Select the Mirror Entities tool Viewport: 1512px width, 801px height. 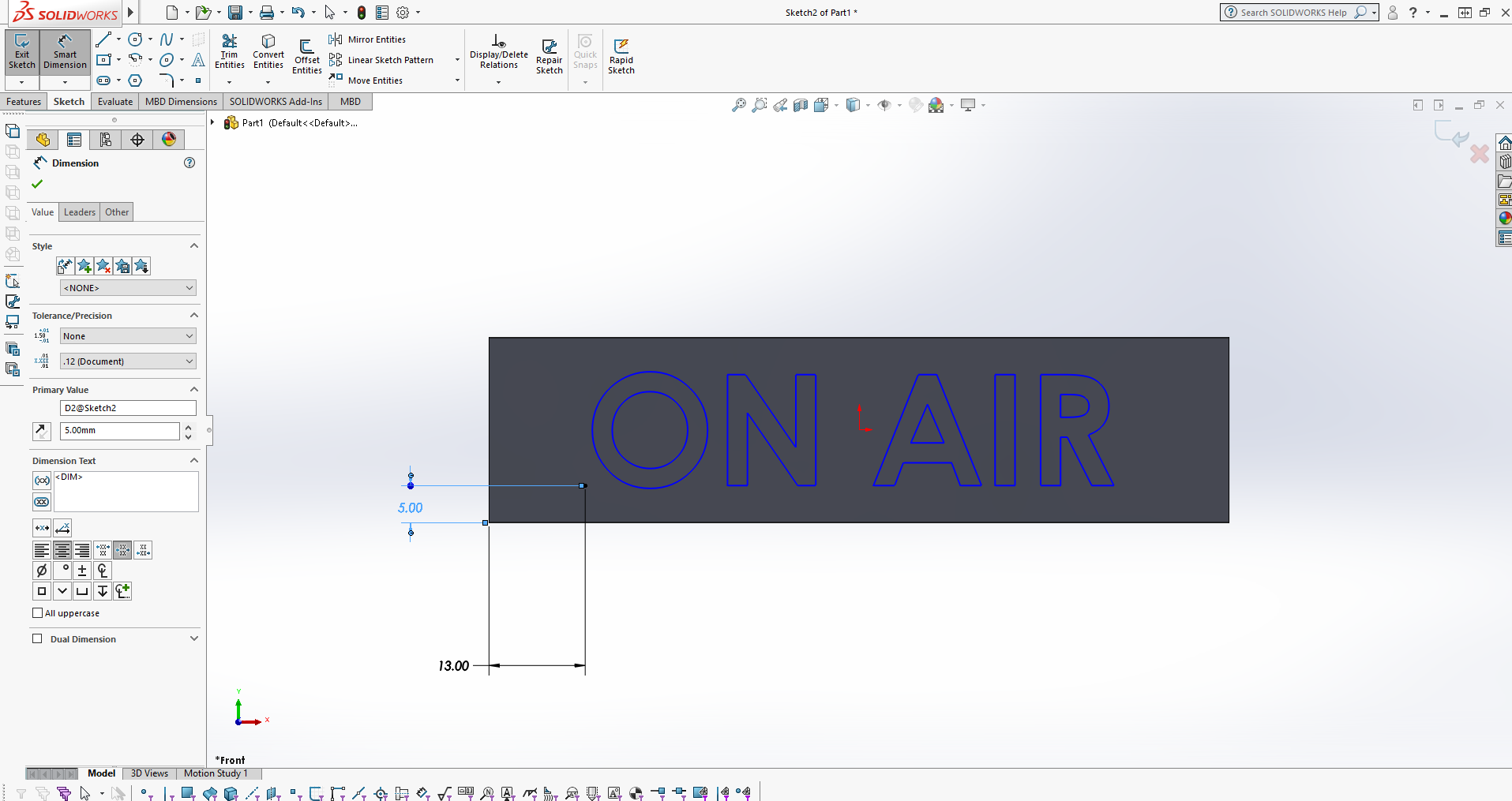375,39
